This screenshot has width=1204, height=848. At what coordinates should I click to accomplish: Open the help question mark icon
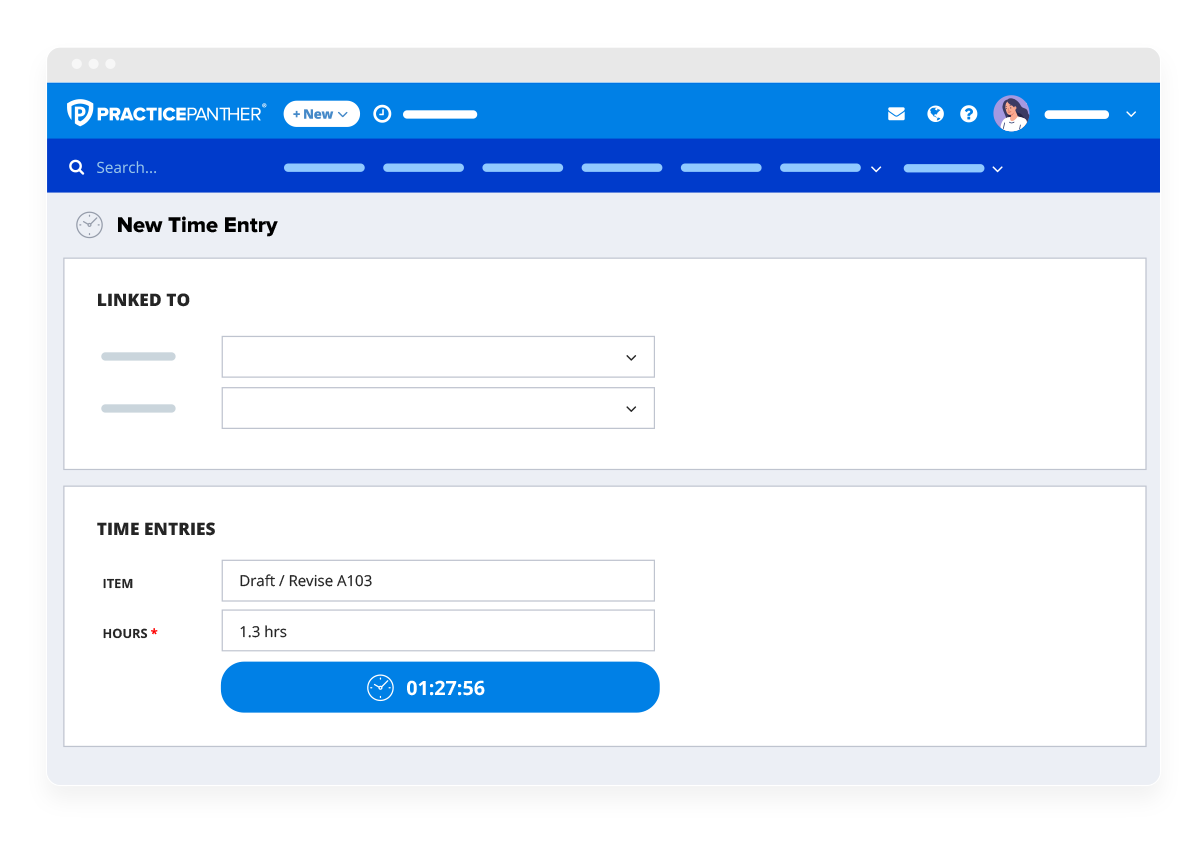(x=968, y=114)
